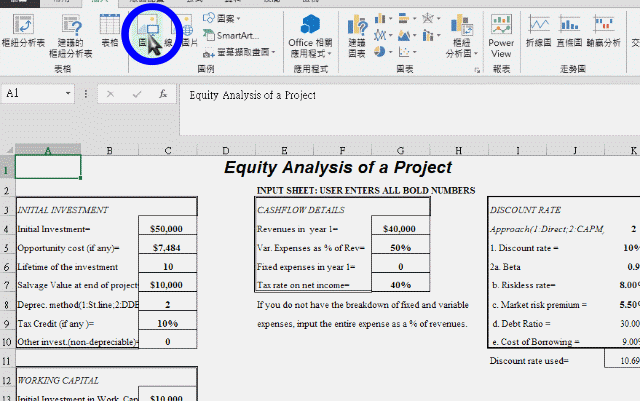Open Recommended Charts (建議圖表)
640x401 pixels.
357,36
